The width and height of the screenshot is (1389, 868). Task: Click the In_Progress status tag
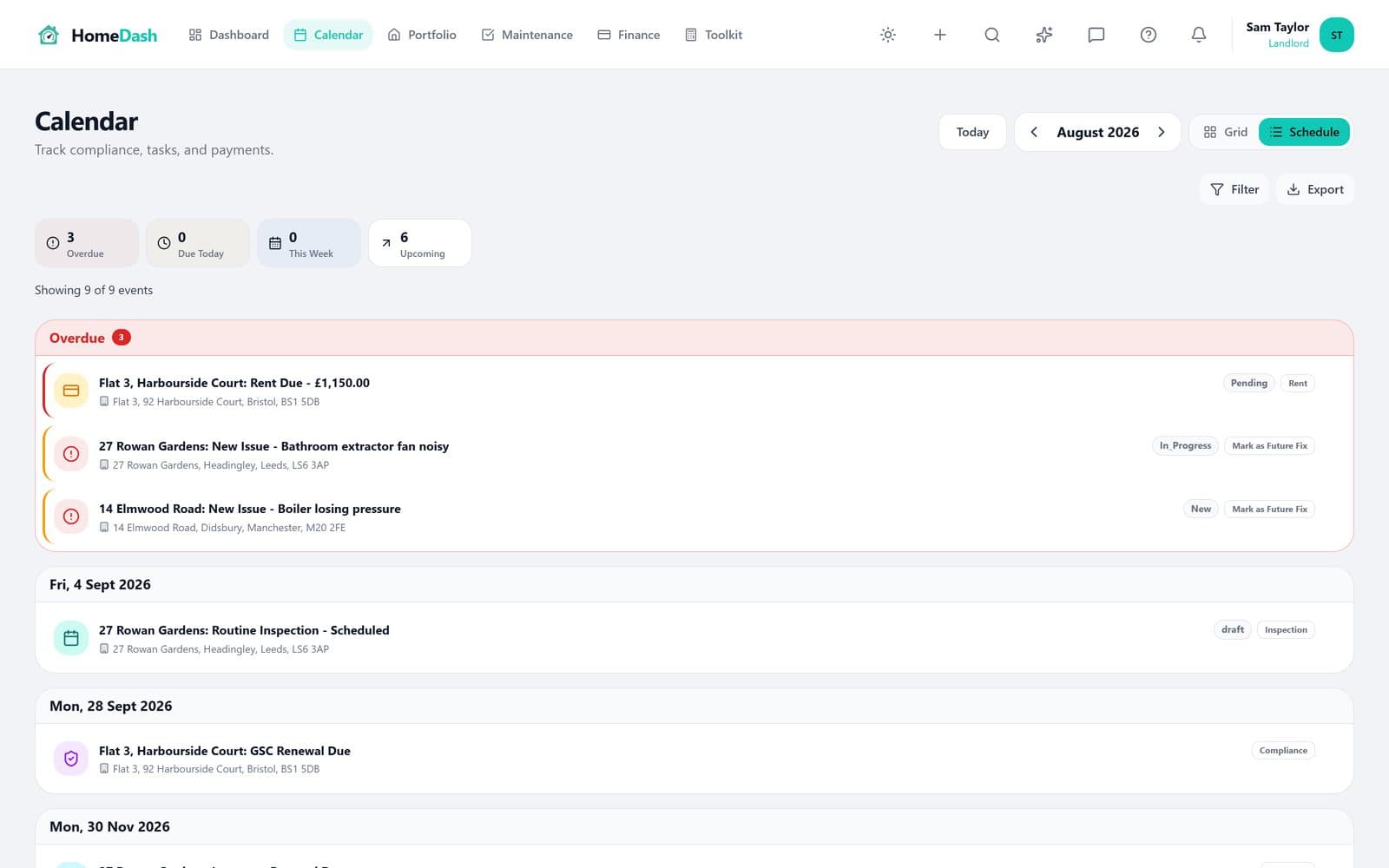[x=1185, y=446]
